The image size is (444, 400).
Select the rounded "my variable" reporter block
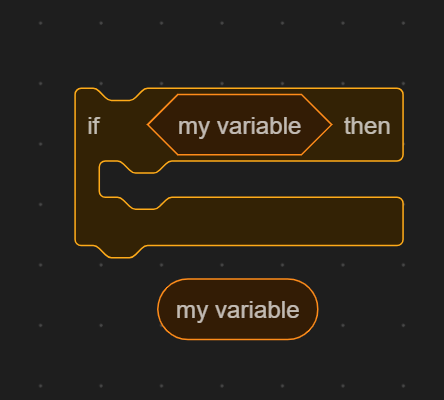coord(238,309)
